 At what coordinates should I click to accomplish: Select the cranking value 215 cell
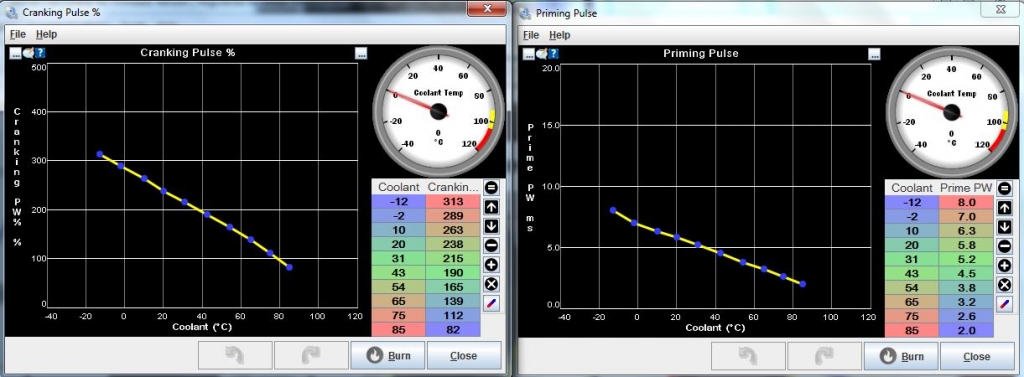453,258
